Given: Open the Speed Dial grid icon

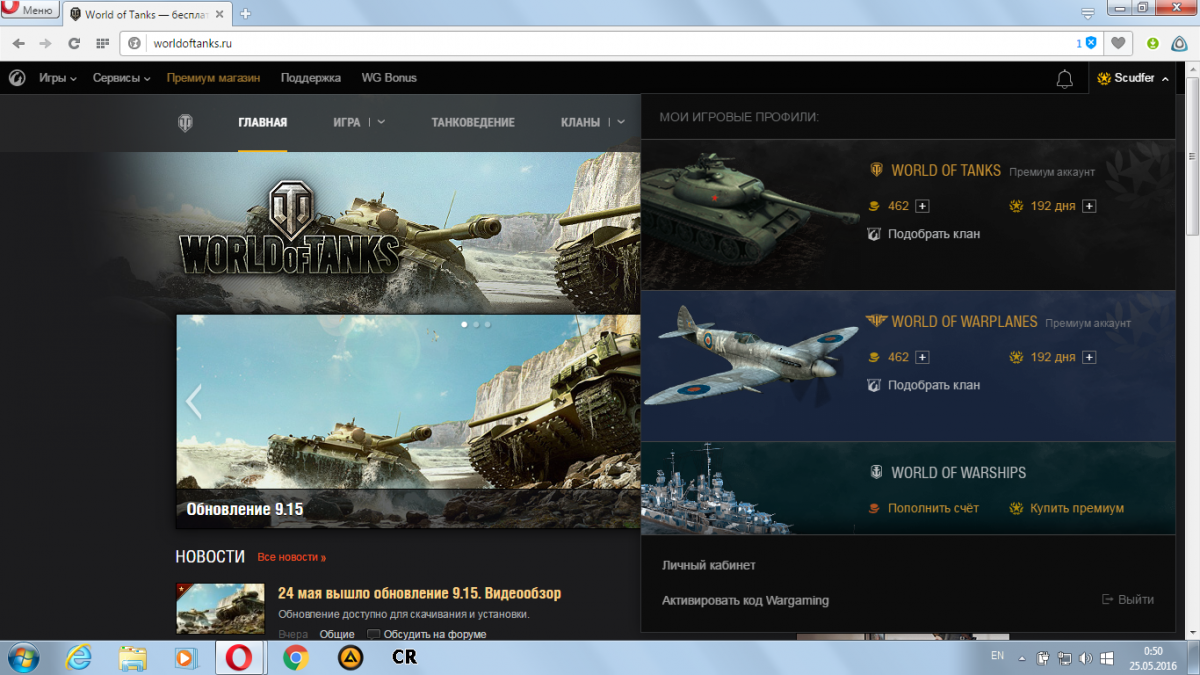Looking at the screenshot, I should click(102, 44).
